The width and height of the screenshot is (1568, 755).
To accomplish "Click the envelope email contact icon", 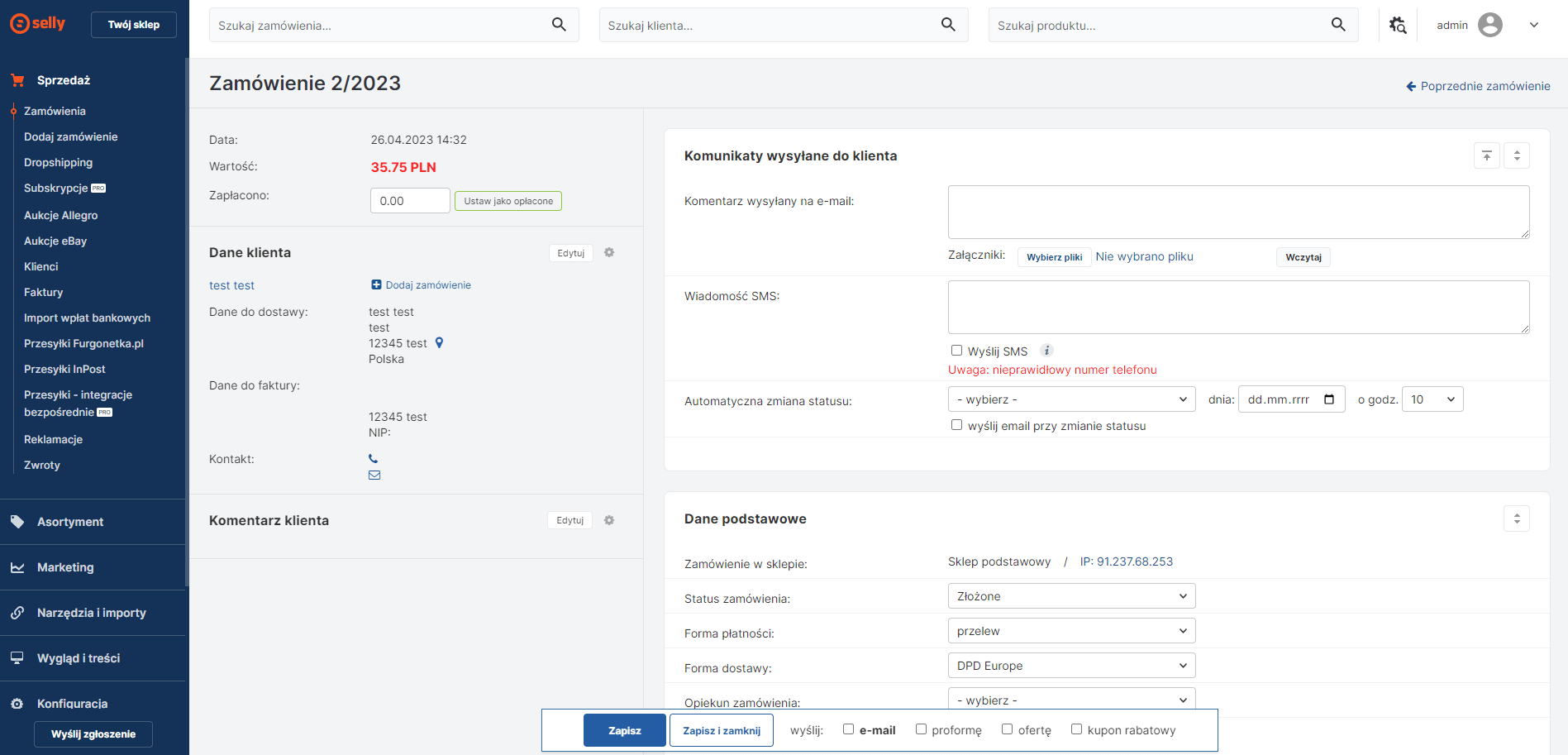I will point(374,475).
